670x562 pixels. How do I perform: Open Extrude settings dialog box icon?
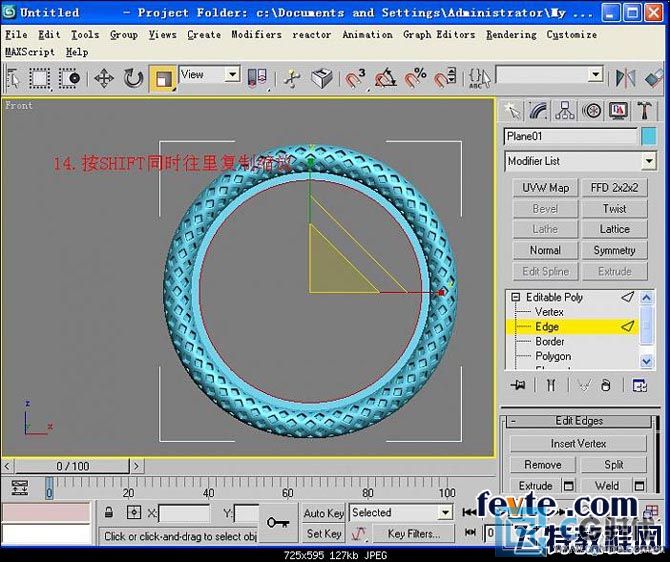[x=568, y=486]
